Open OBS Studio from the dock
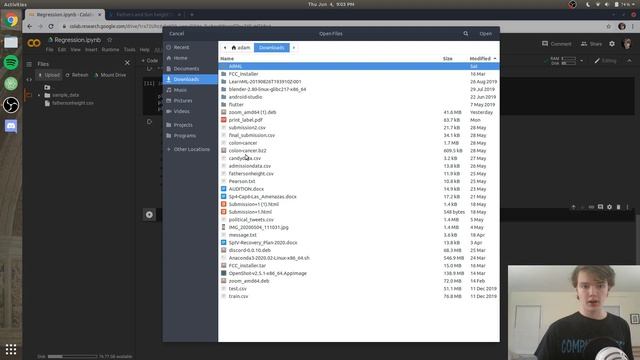This screenshot has height=360, width=640. point(11,105)
